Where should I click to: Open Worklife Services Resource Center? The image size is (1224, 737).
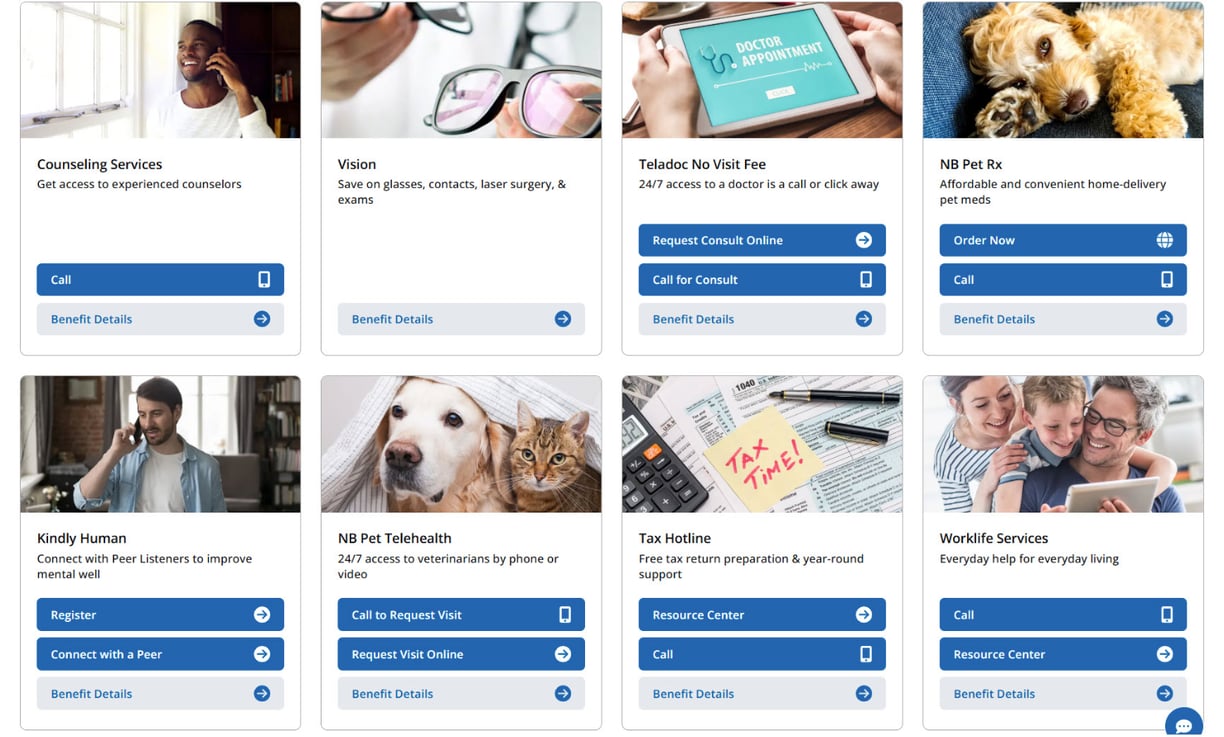[x=1062, y=654]
